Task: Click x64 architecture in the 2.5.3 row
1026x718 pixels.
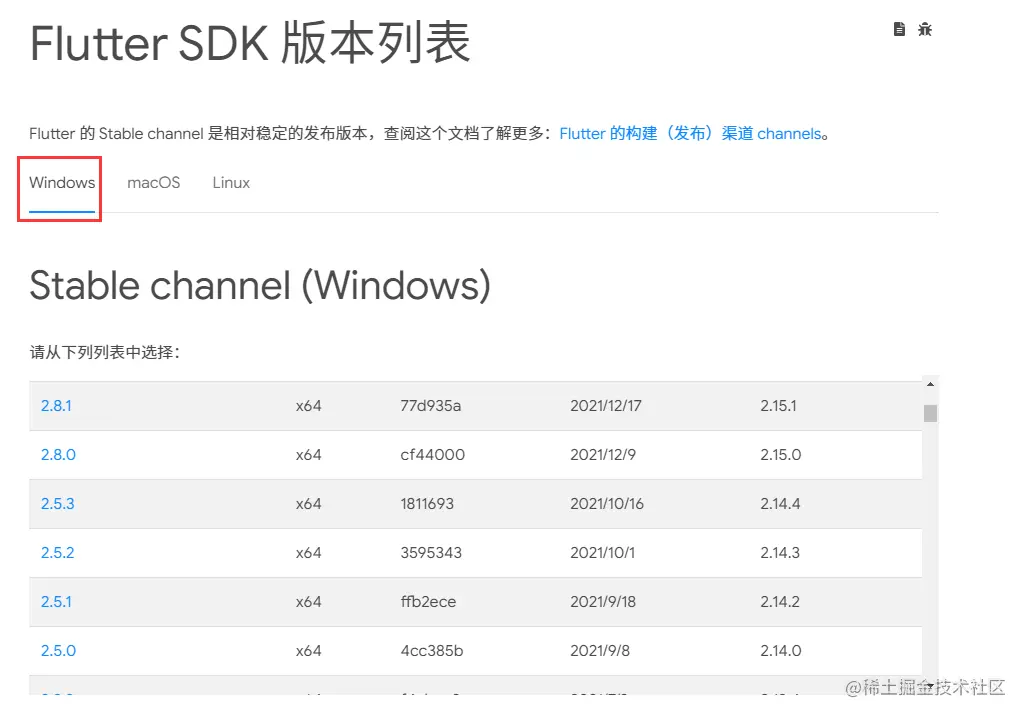Action: tap(308, 504)
